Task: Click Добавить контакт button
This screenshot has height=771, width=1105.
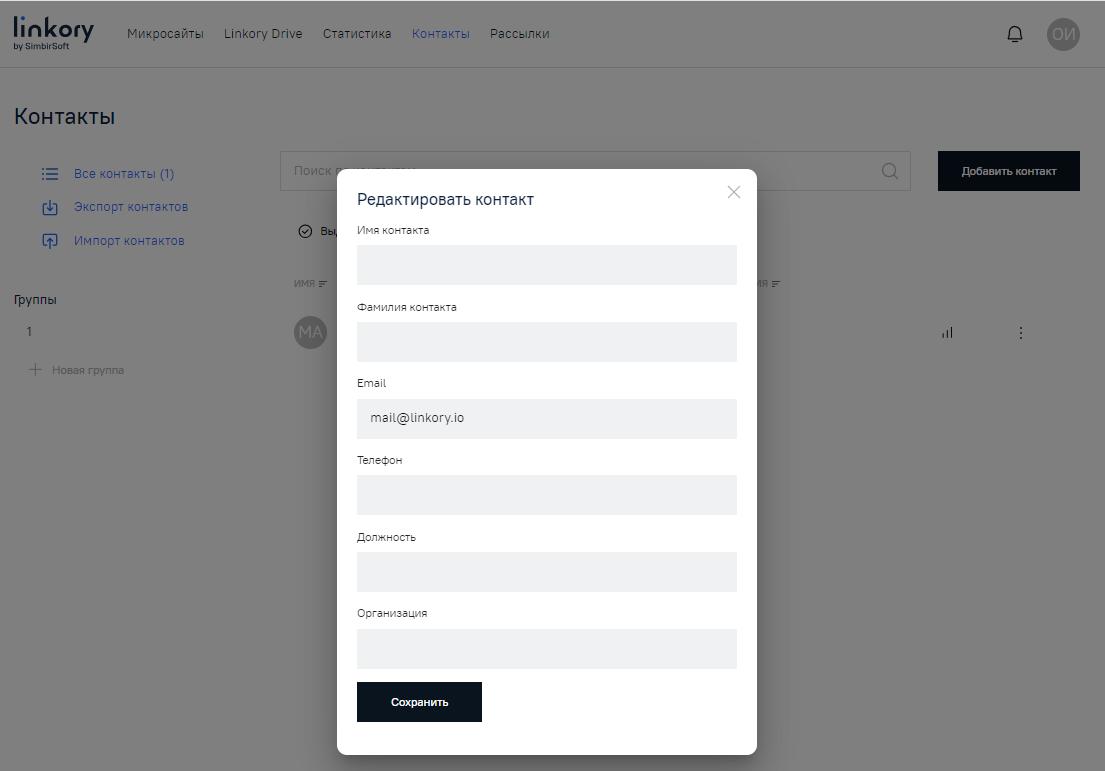Action: 1008,171
